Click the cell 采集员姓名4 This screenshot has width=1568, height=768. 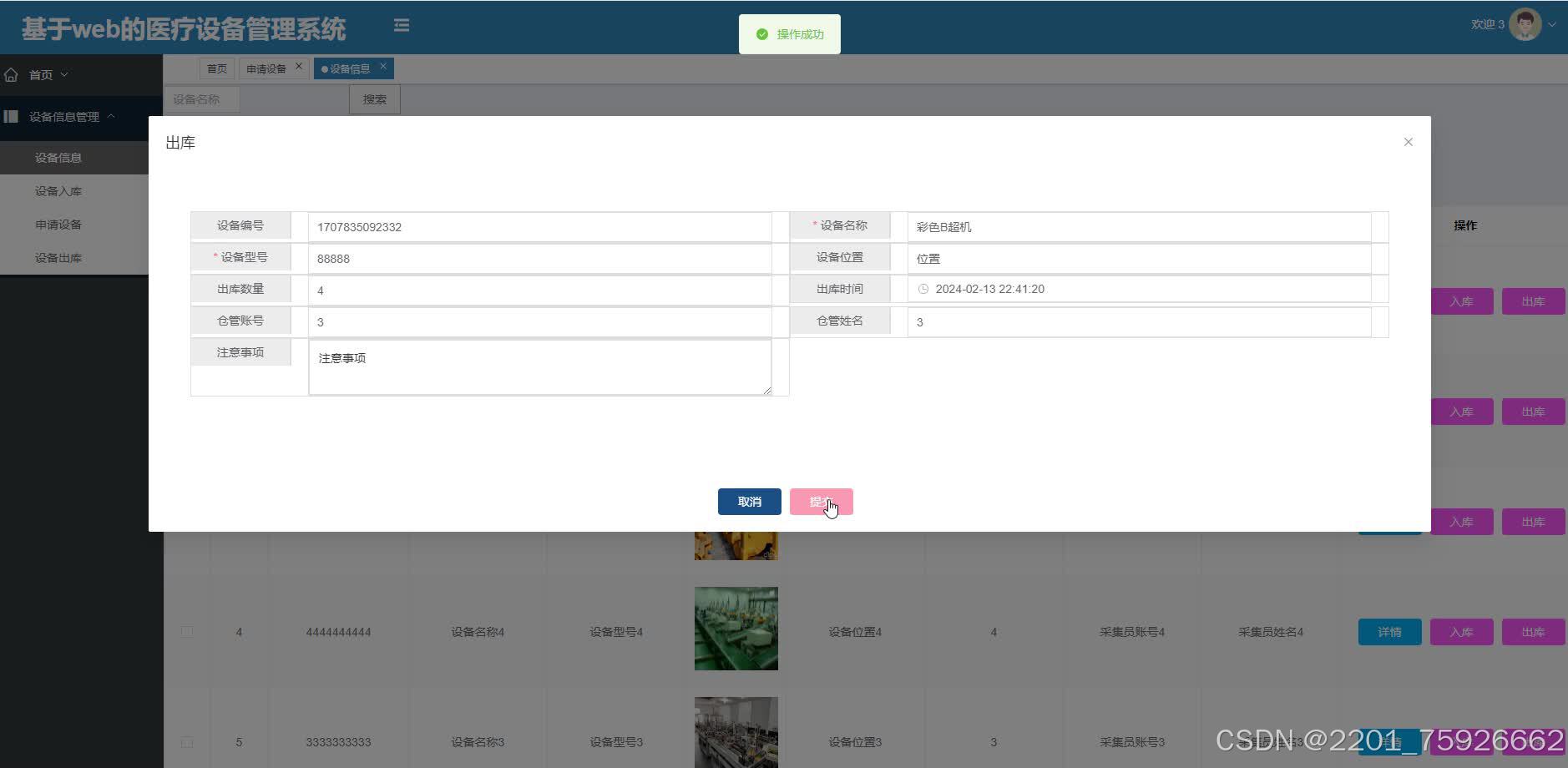click(1271, 632)
